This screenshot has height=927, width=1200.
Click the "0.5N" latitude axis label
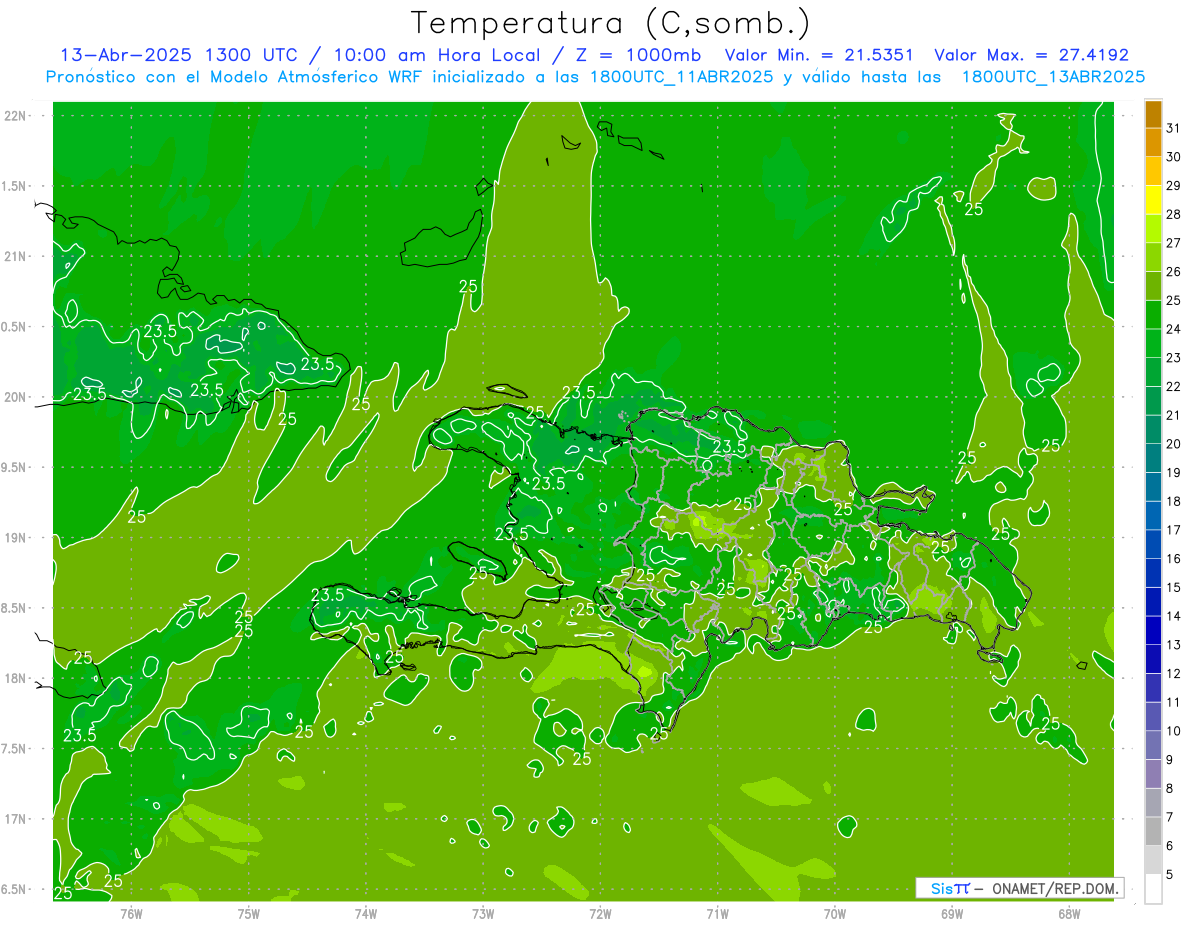15,327
